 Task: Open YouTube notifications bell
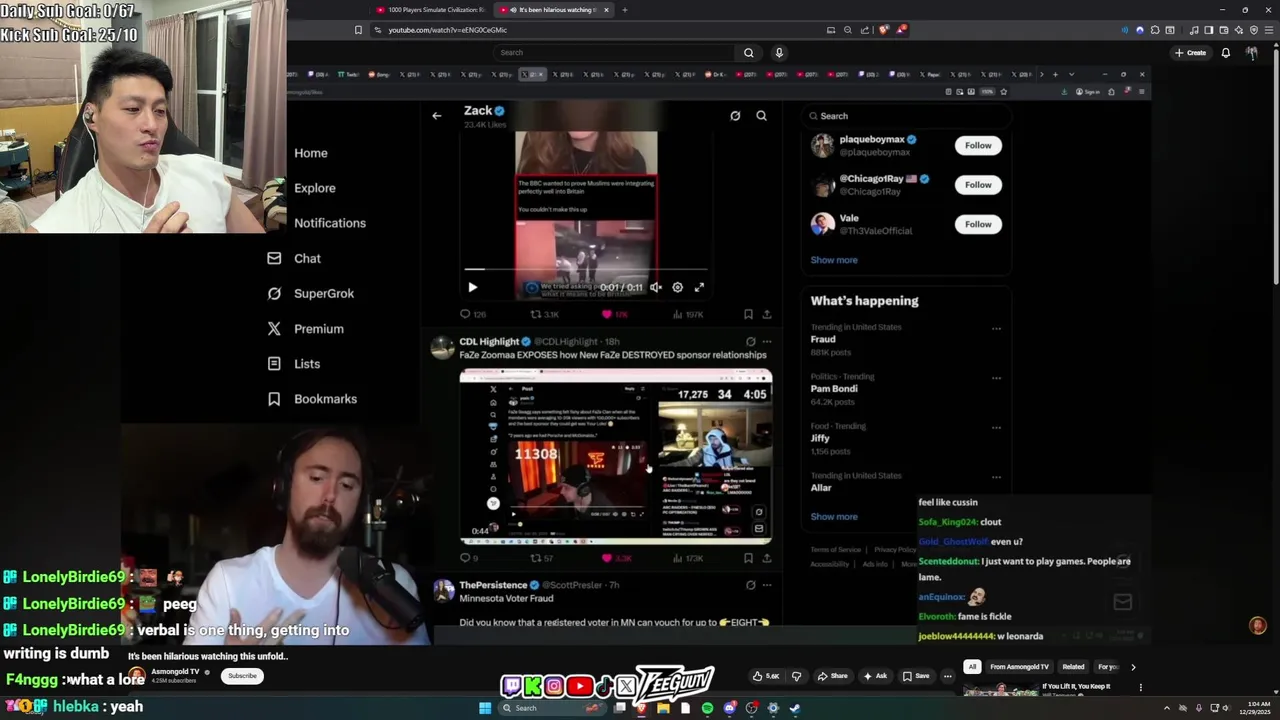1225,52
